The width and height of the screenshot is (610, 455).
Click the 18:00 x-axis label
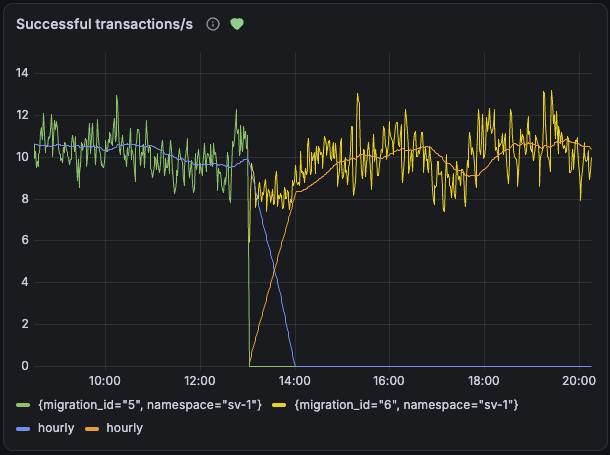pyautogui.click(x=484, y=380)
